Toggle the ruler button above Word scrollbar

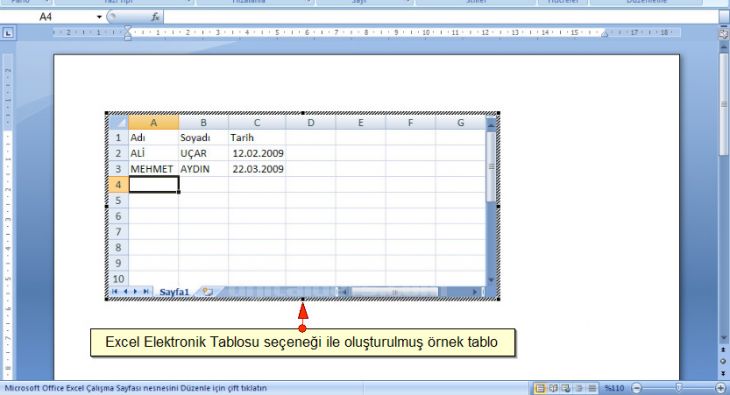pyautogui.click(x=723, y=34)
